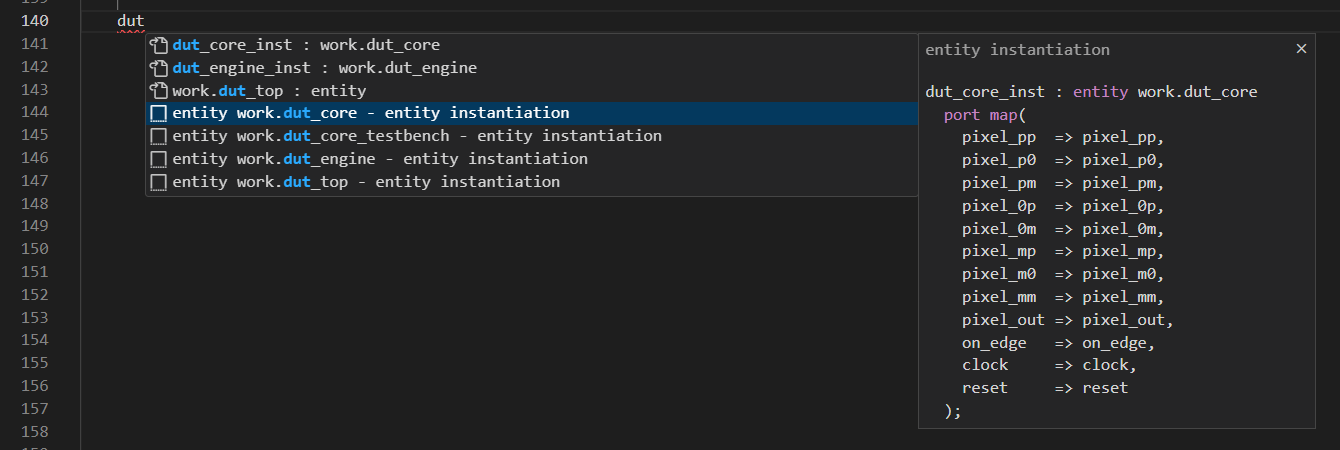Pick the work.dut_top : entity completion
This screenshot has width=1340, height=450.
269,91
